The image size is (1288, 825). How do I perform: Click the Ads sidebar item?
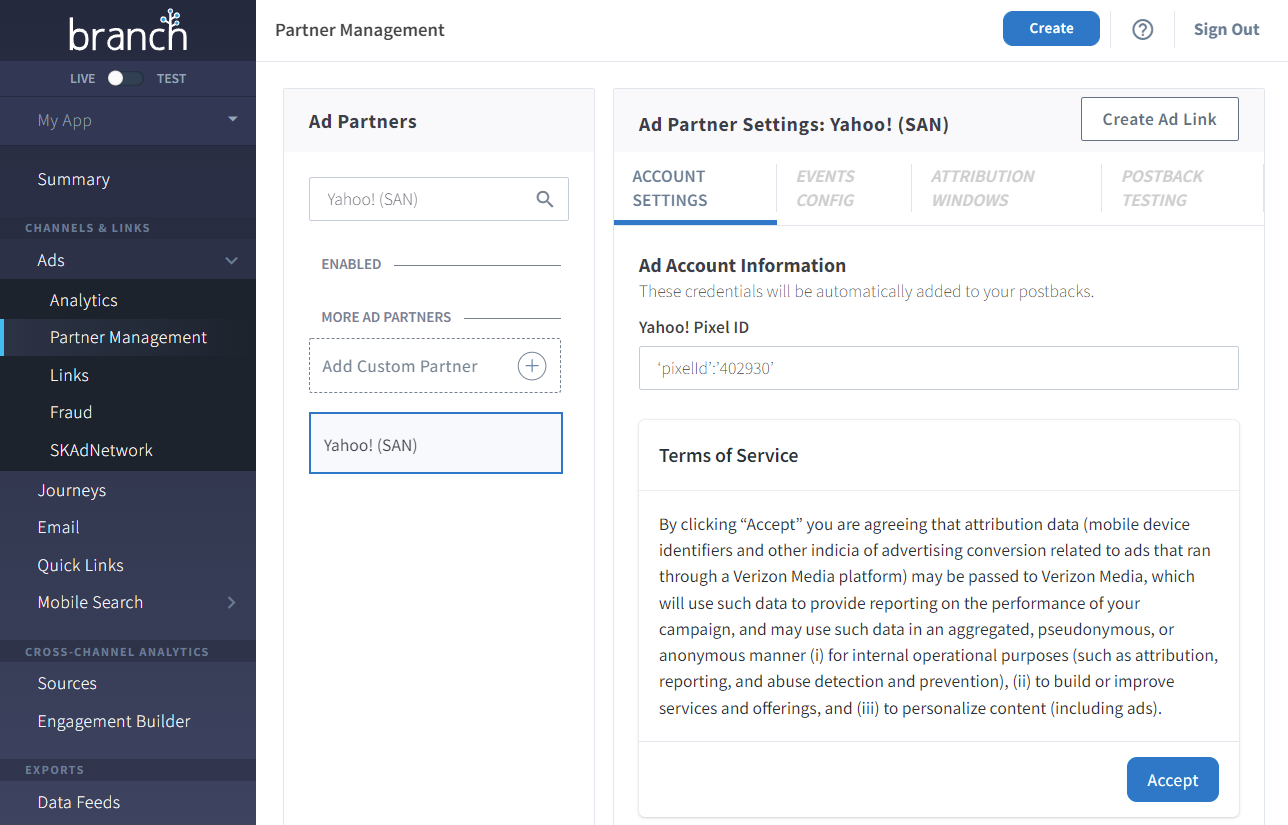tap(51, 260)
